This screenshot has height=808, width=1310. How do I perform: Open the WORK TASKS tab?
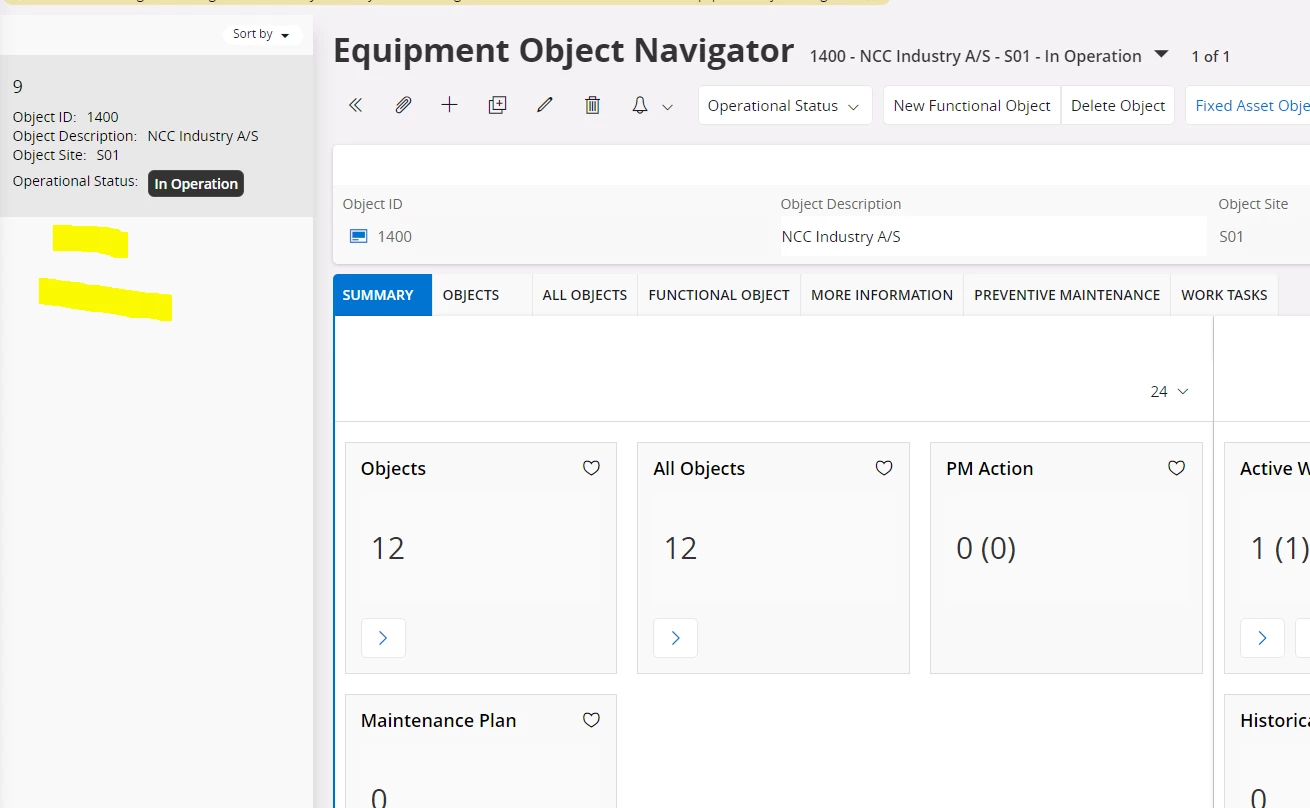[1224, 295]
